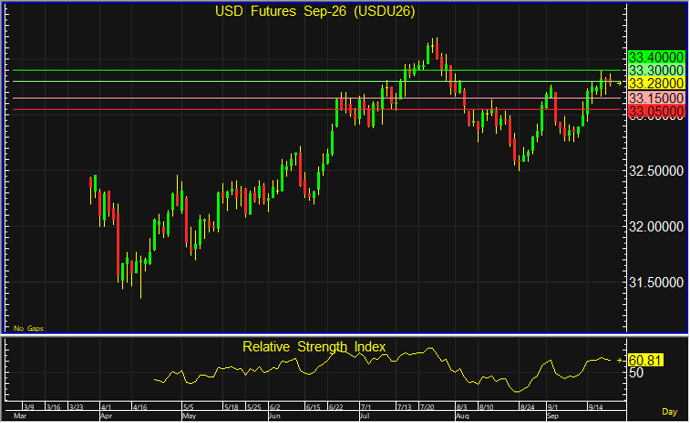This screenshot has width=690, height=423.
Task: Click the chart title USD Futures Sep-26 (USDU26)
Action: click(315, 11)
